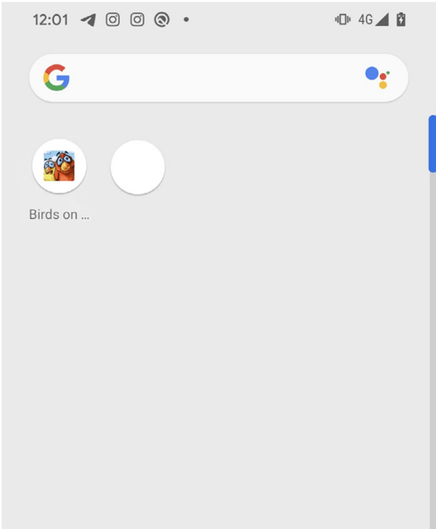Image resolution: width=436 pixels, height=529 pixels.
Task: Tap the 12:01 clock in the status bar
Action: tap(51, 20)
